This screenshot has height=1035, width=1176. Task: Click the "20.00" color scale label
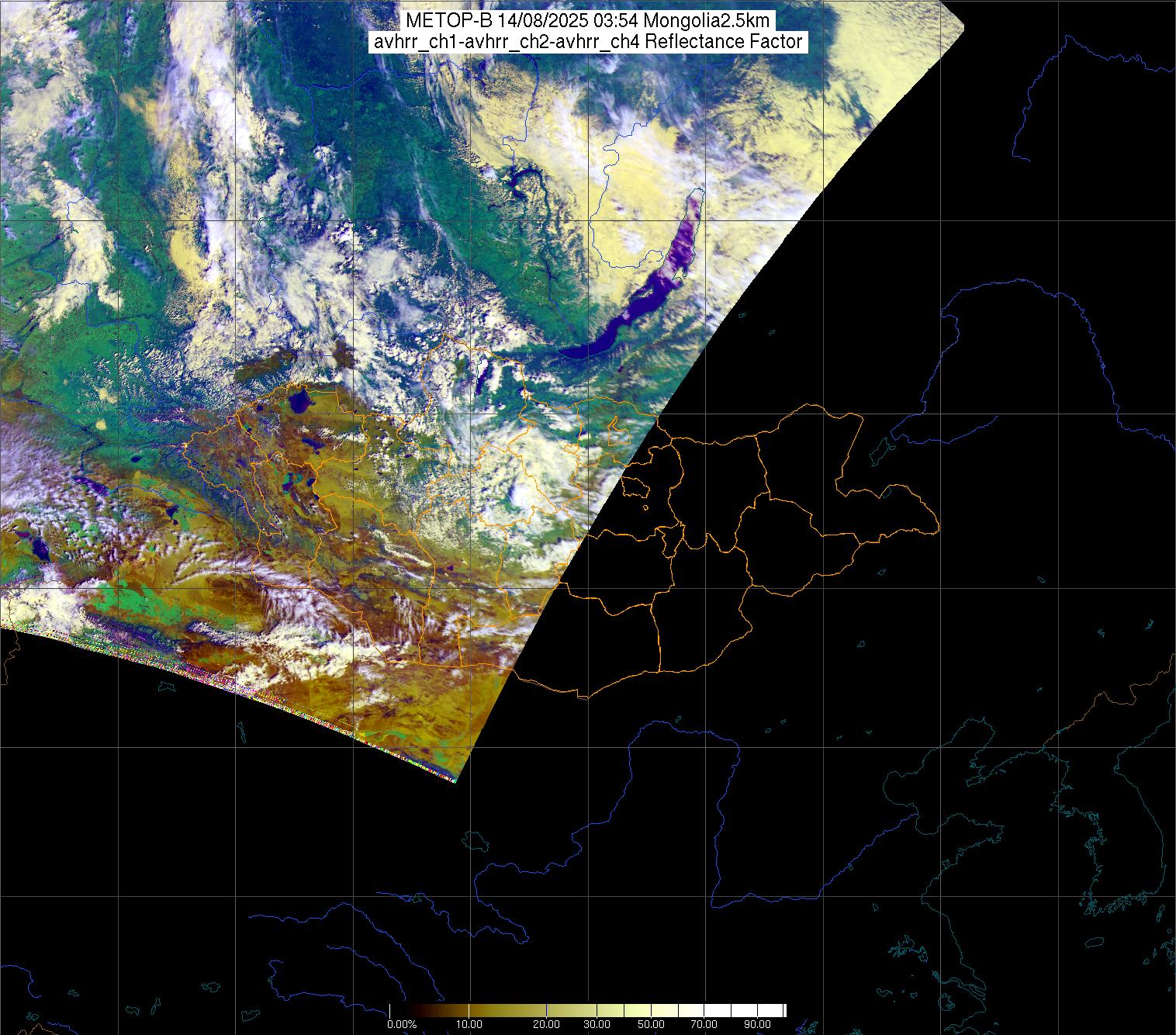coord(547,1025)
